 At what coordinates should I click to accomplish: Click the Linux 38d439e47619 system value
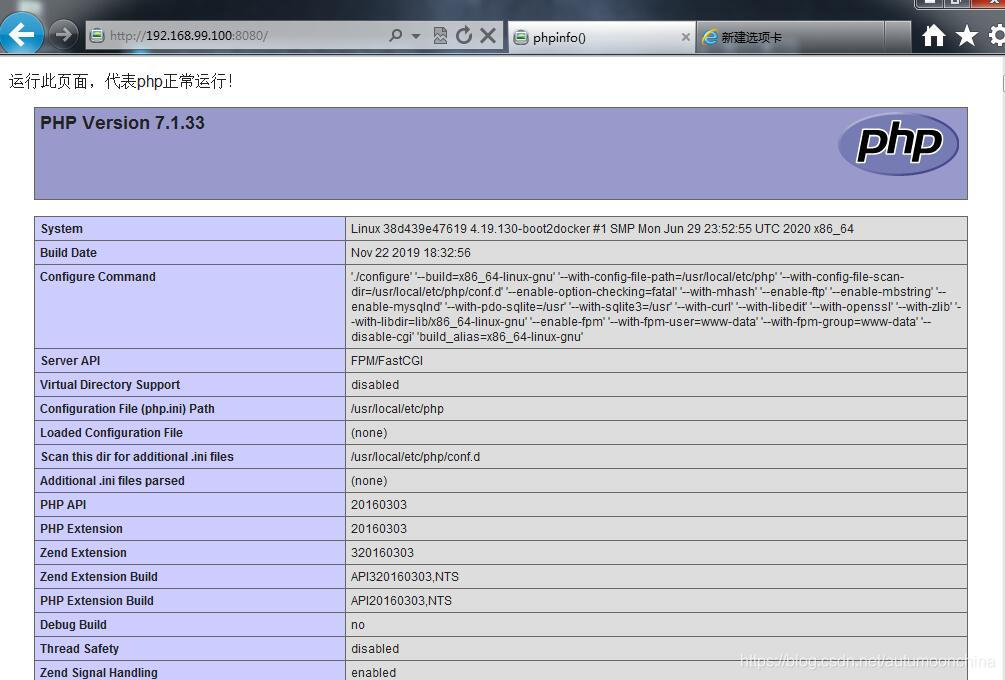(x=602, y=229)
